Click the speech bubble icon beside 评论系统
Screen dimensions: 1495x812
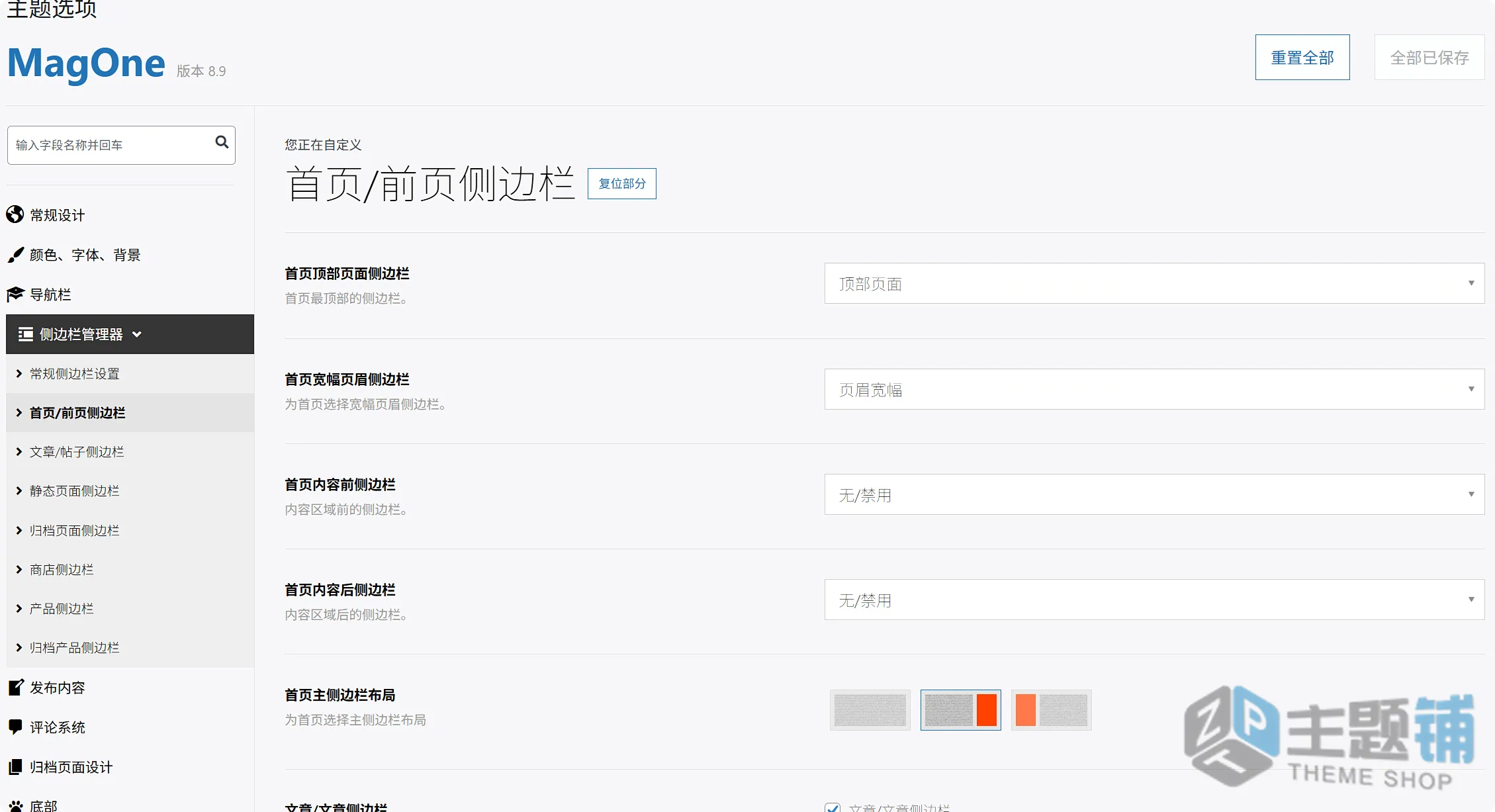tap(15, 727)
